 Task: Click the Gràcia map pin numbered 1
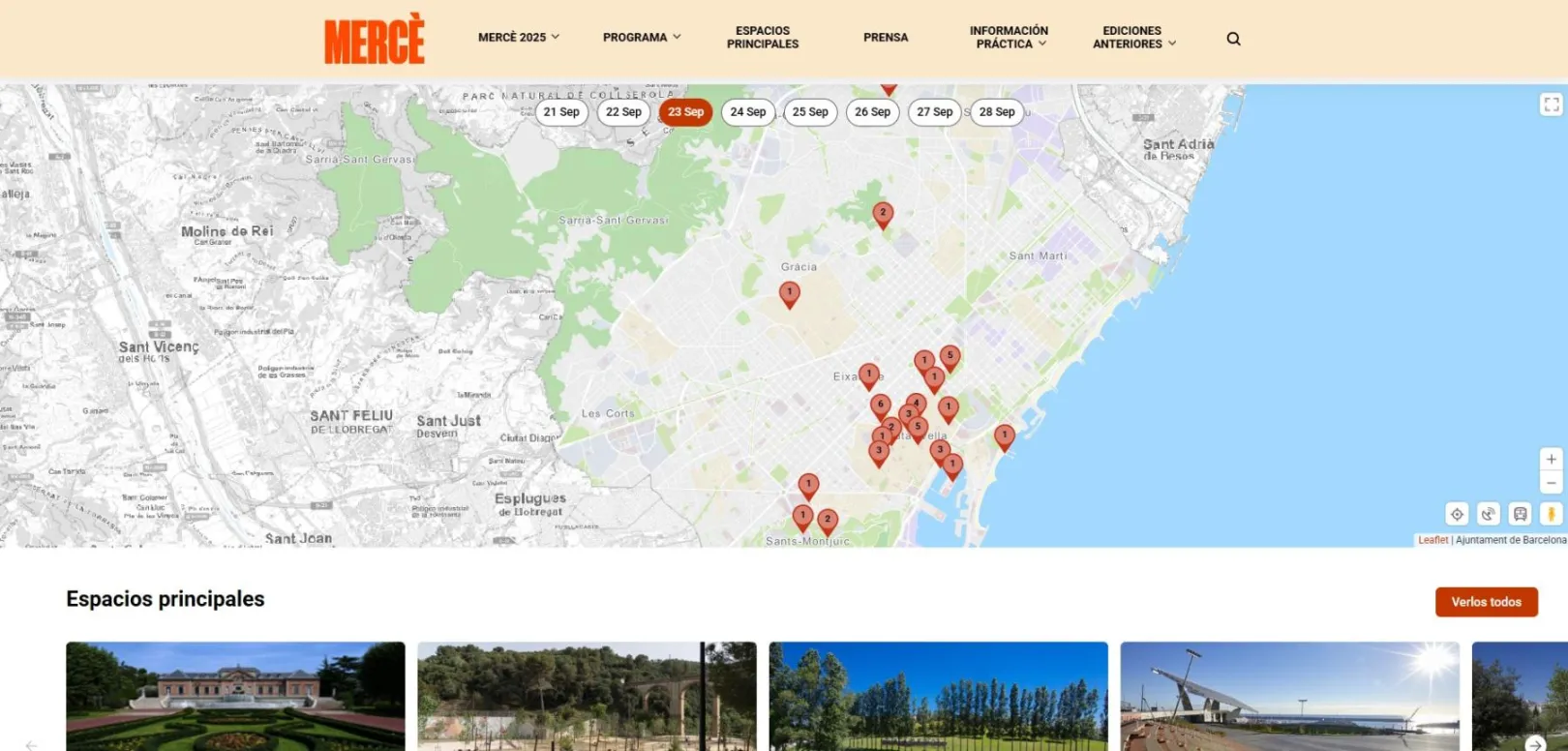click(x=790, y=293)
